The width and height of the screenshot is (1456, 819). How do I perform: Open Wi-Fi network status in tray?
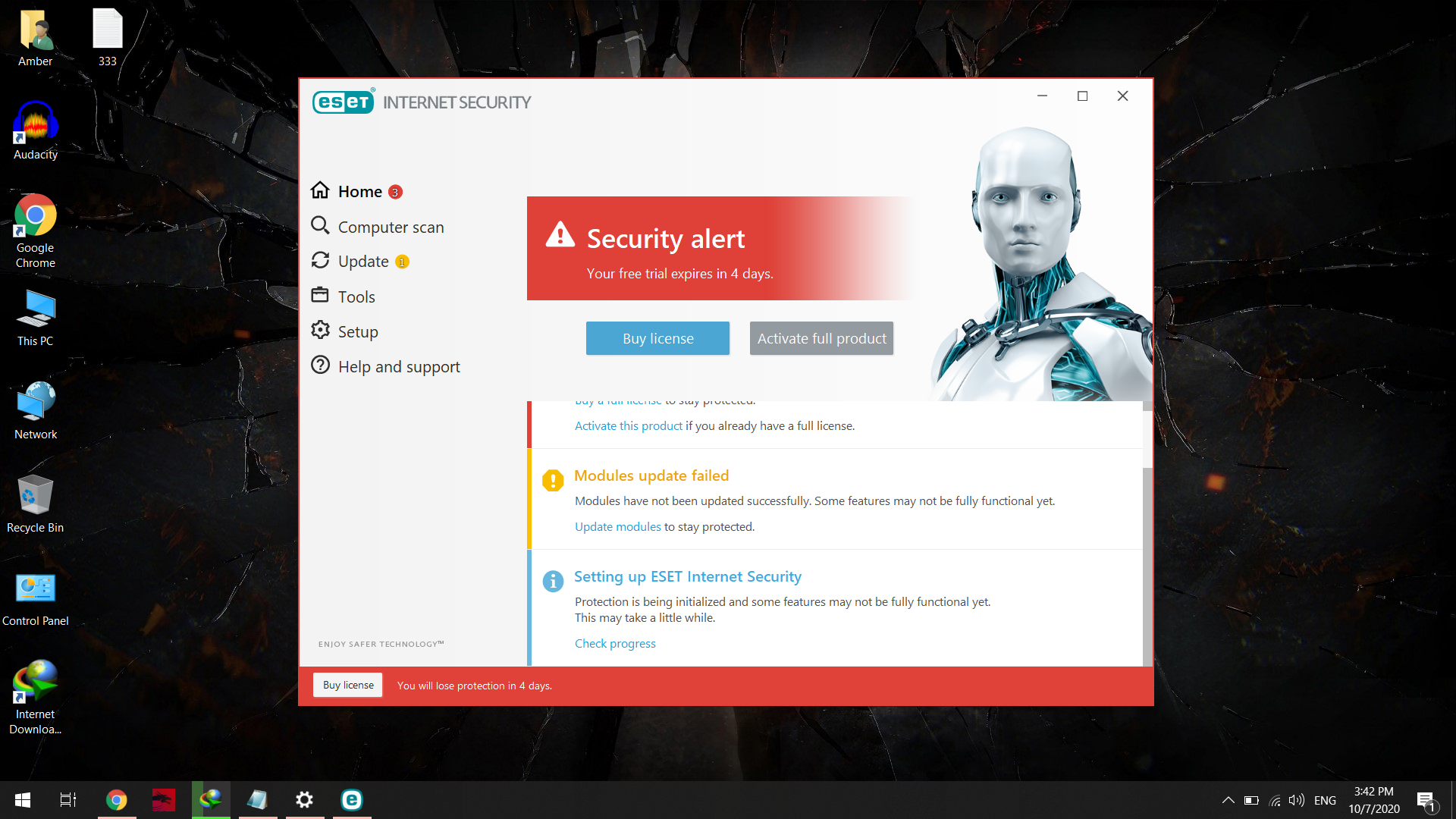pyautogui.click(x=1275, y=801)
